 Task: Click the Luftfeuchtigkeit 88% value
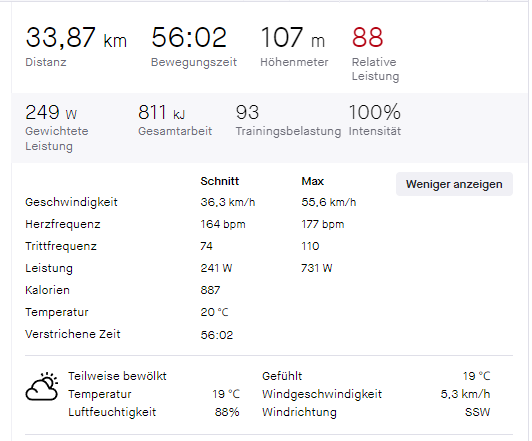[227, 412]
